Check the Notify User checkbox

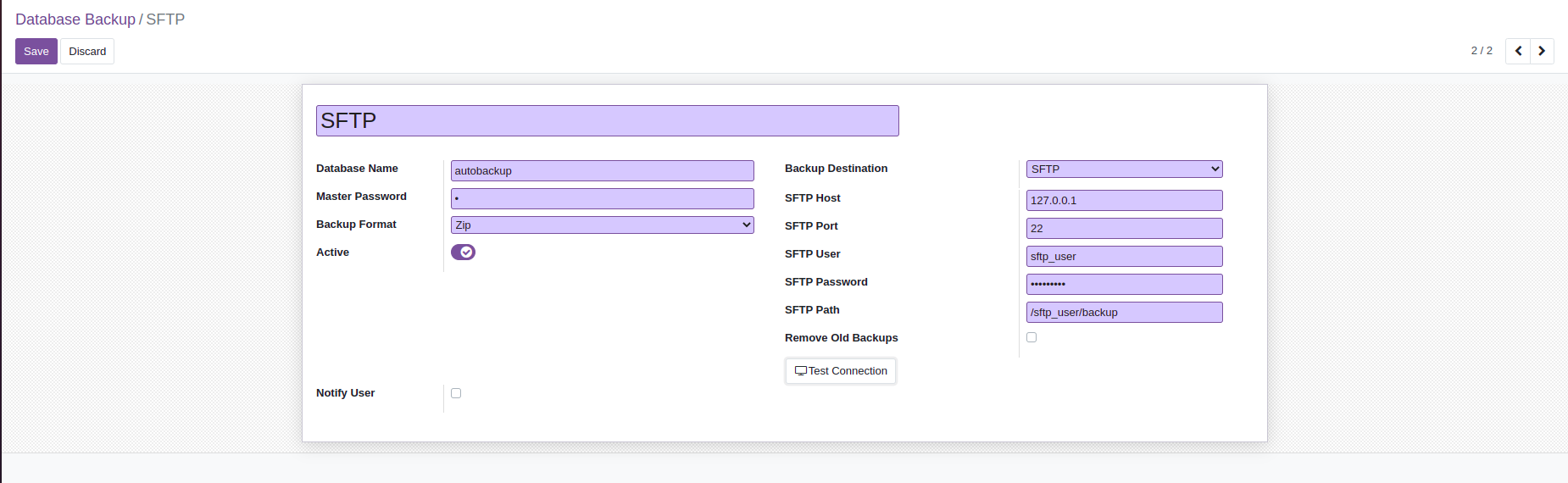pyautogui.click(x=456, y=393)
